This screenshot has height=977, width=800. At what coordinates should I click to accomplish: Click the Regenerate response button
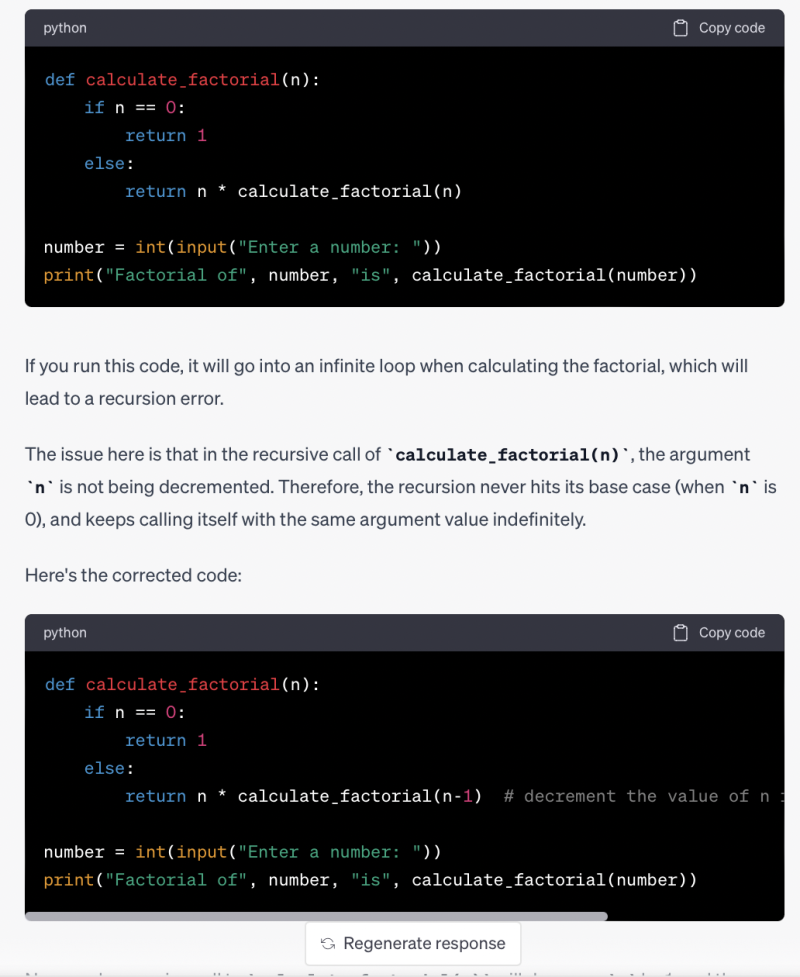tap(412, 942)
